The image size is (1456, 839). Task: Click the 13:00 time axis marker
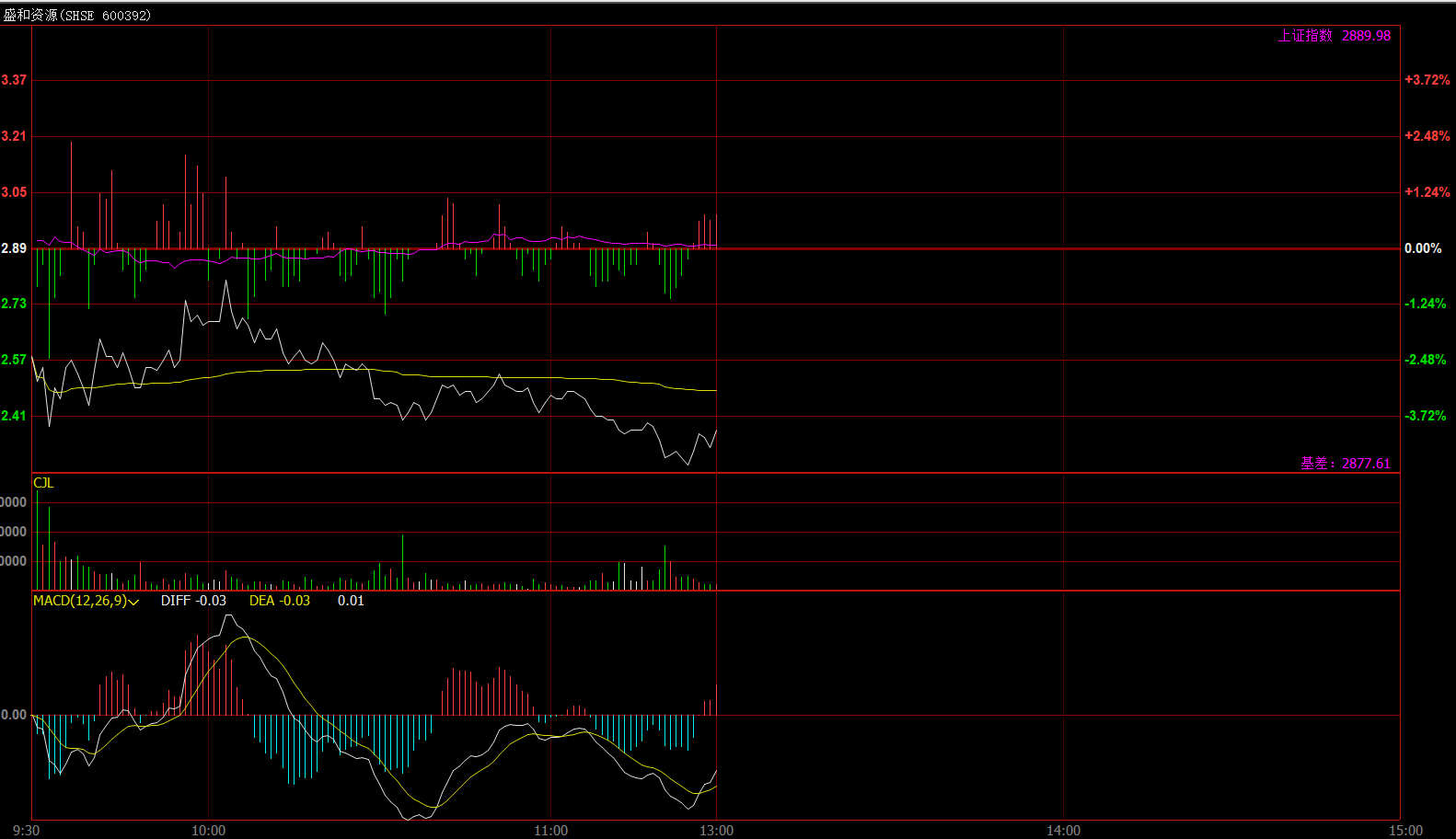pyautogui.click(x=716, y=831)
